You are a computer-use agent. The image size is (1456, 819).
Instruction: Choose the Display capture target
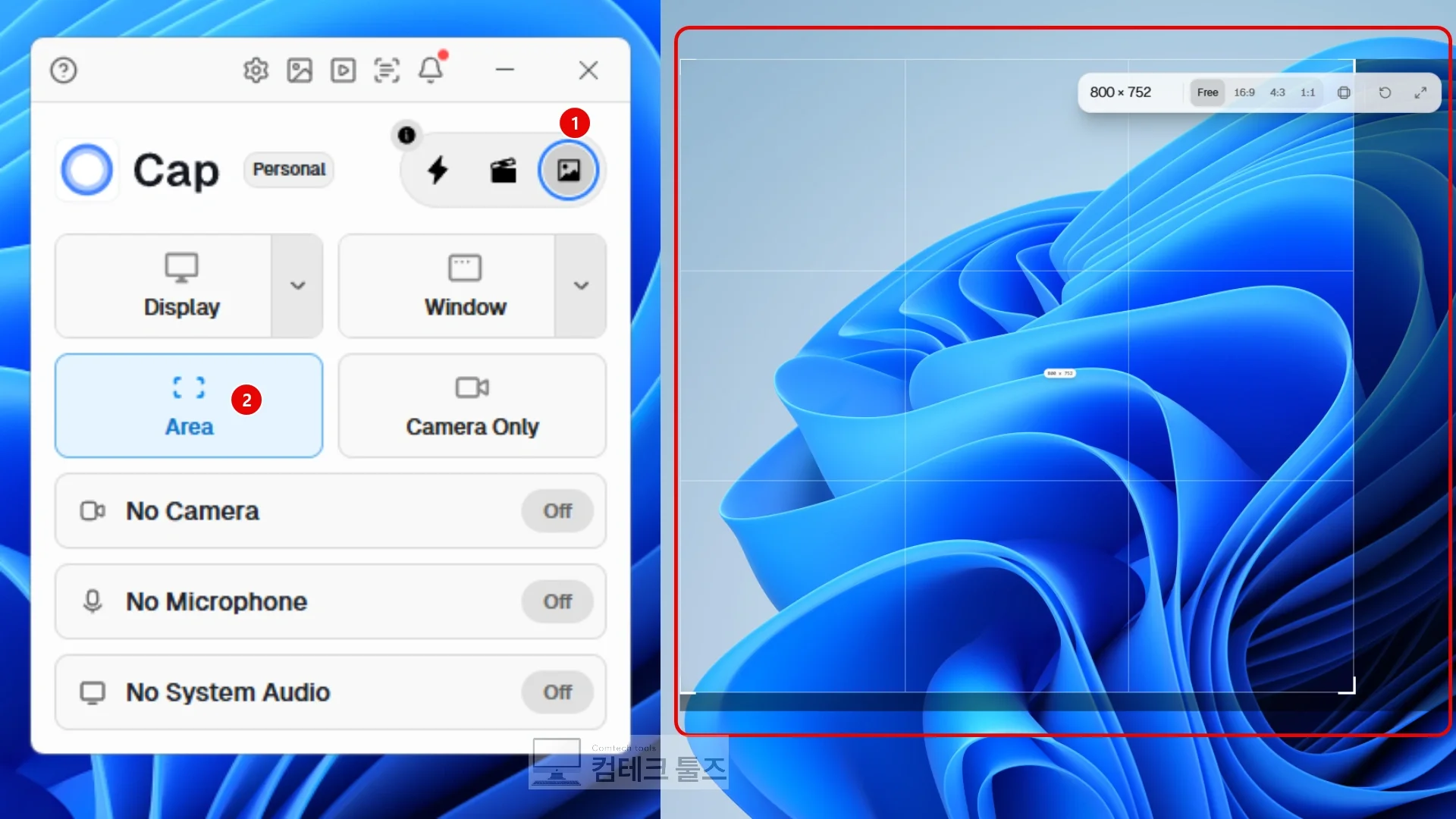click(164, 285)
